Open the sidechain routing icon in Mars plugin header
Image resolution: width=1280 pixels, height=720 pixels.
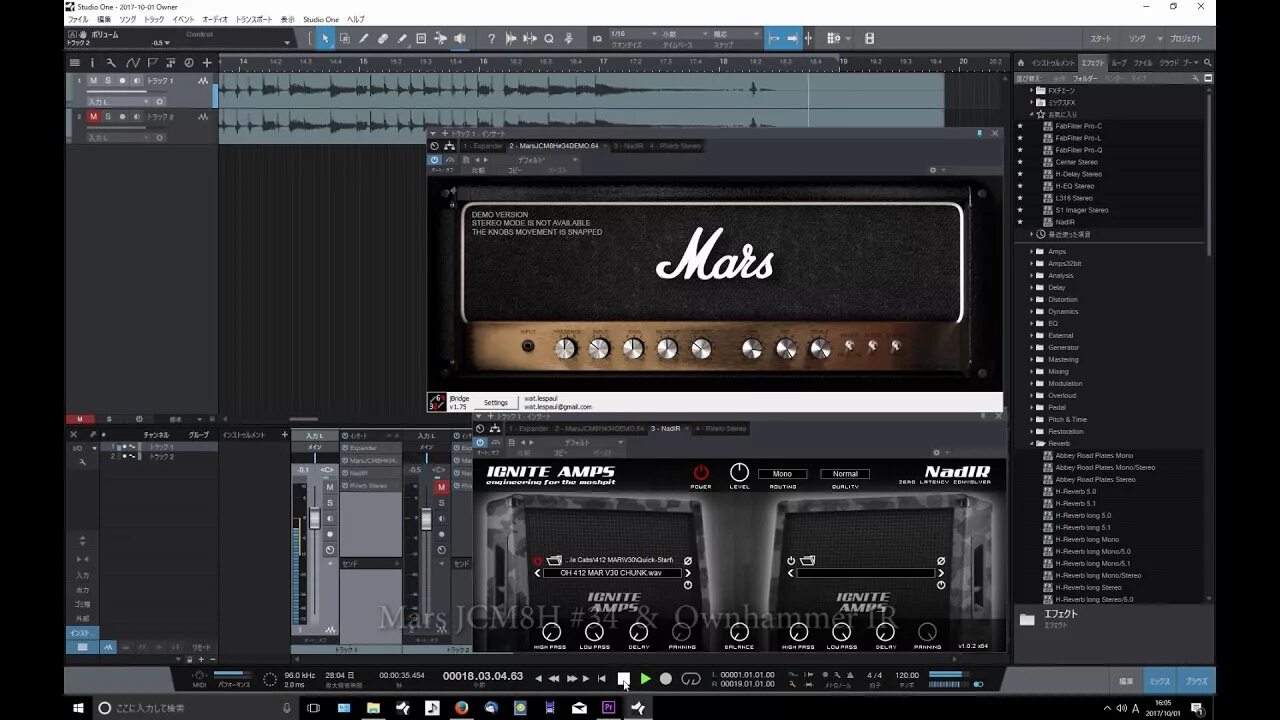[x=449, y=146]
